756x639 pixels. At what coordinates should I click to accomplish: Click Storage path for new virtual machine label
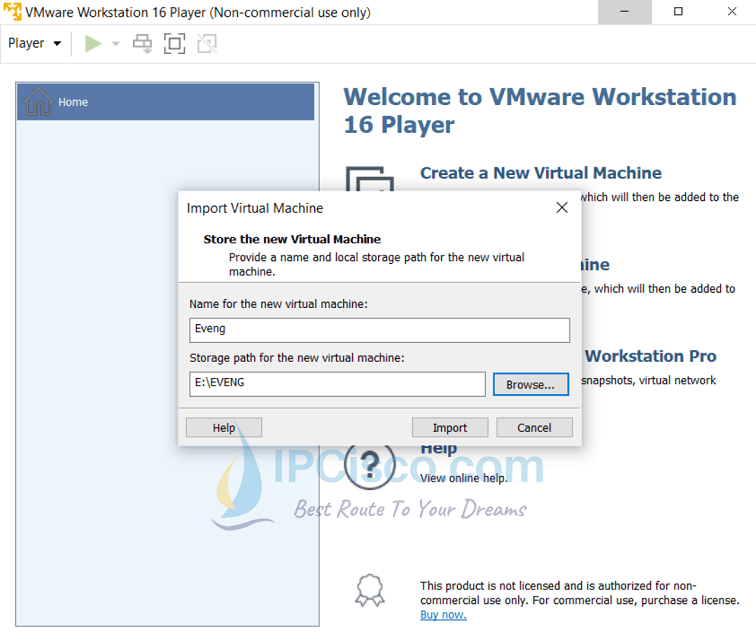pyautogui.click(x=297, y=358)
